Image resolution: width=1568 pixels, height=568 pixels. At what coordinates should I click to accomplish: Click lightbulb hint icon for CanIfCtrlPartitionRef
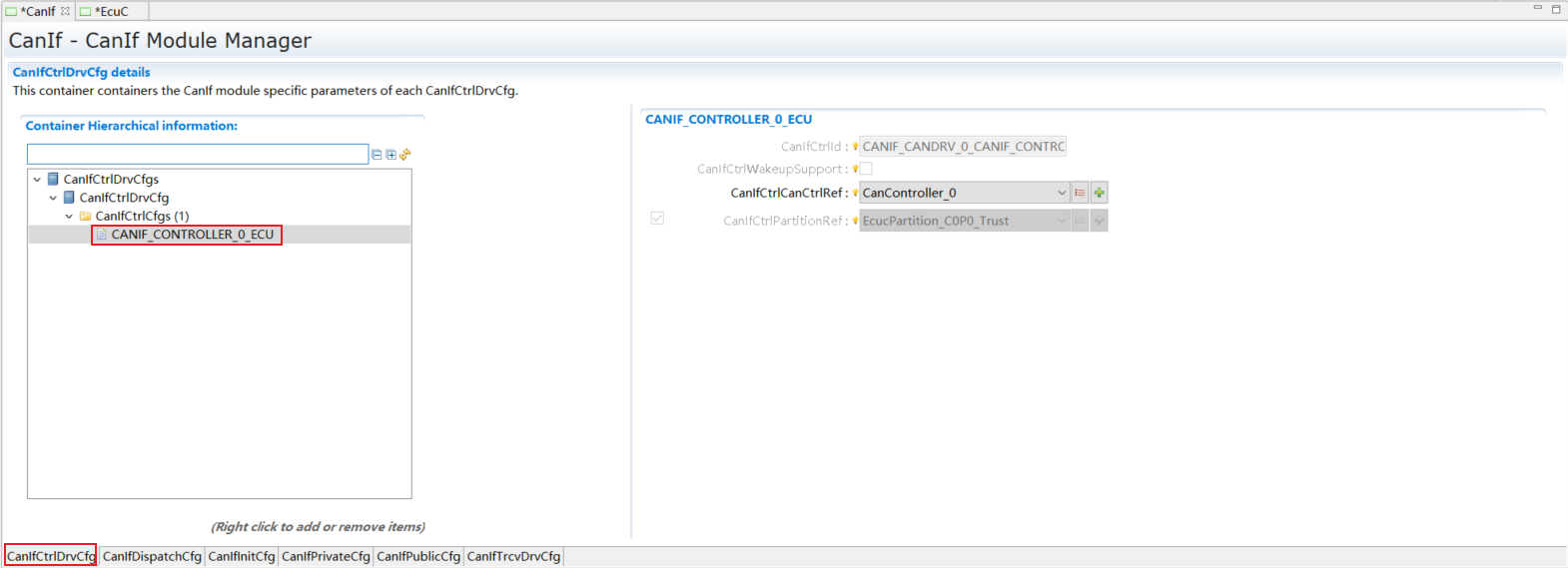click(x=855, y=221)
